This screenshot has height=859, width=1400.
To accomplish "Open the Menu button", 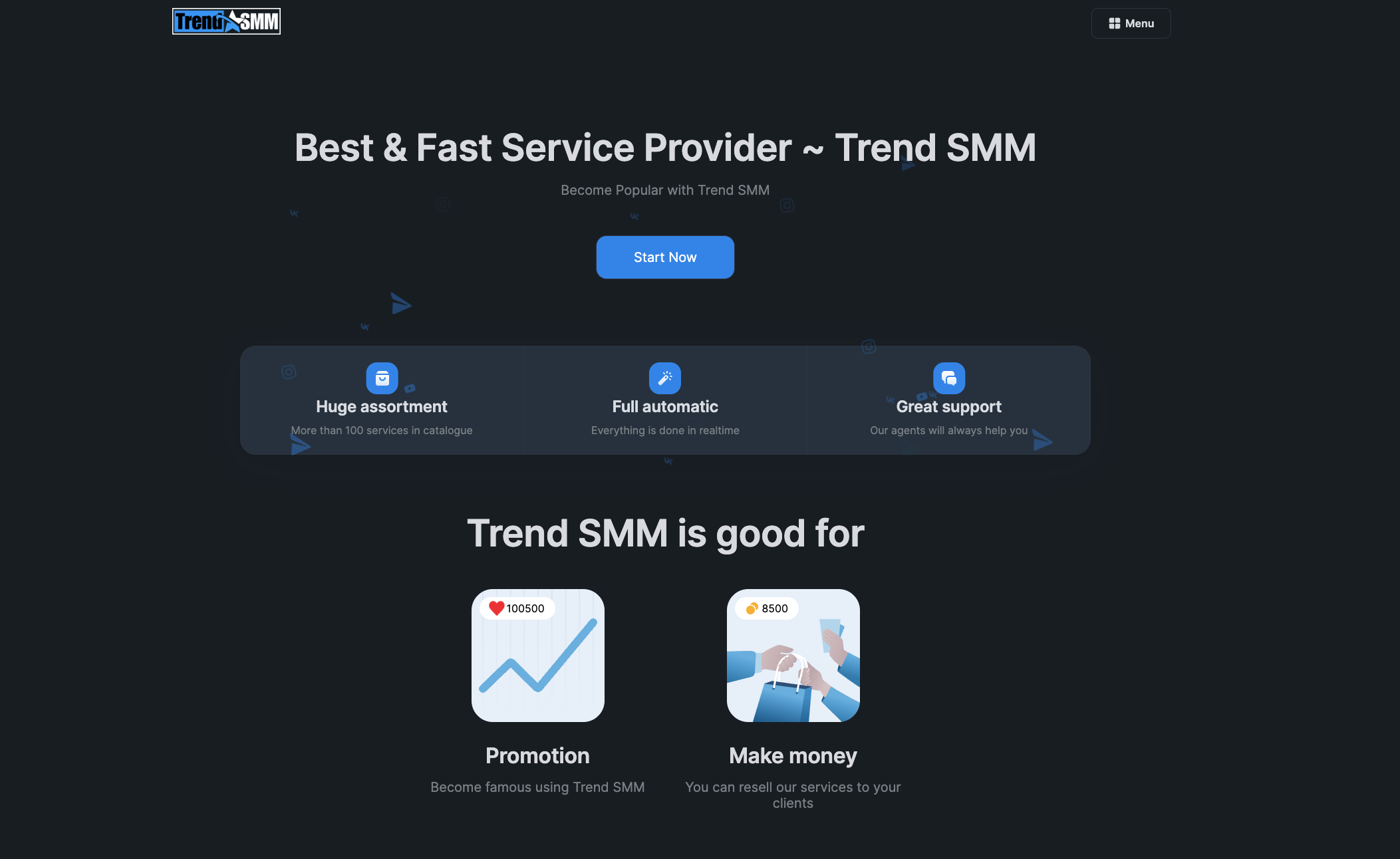I will 1131,23.
